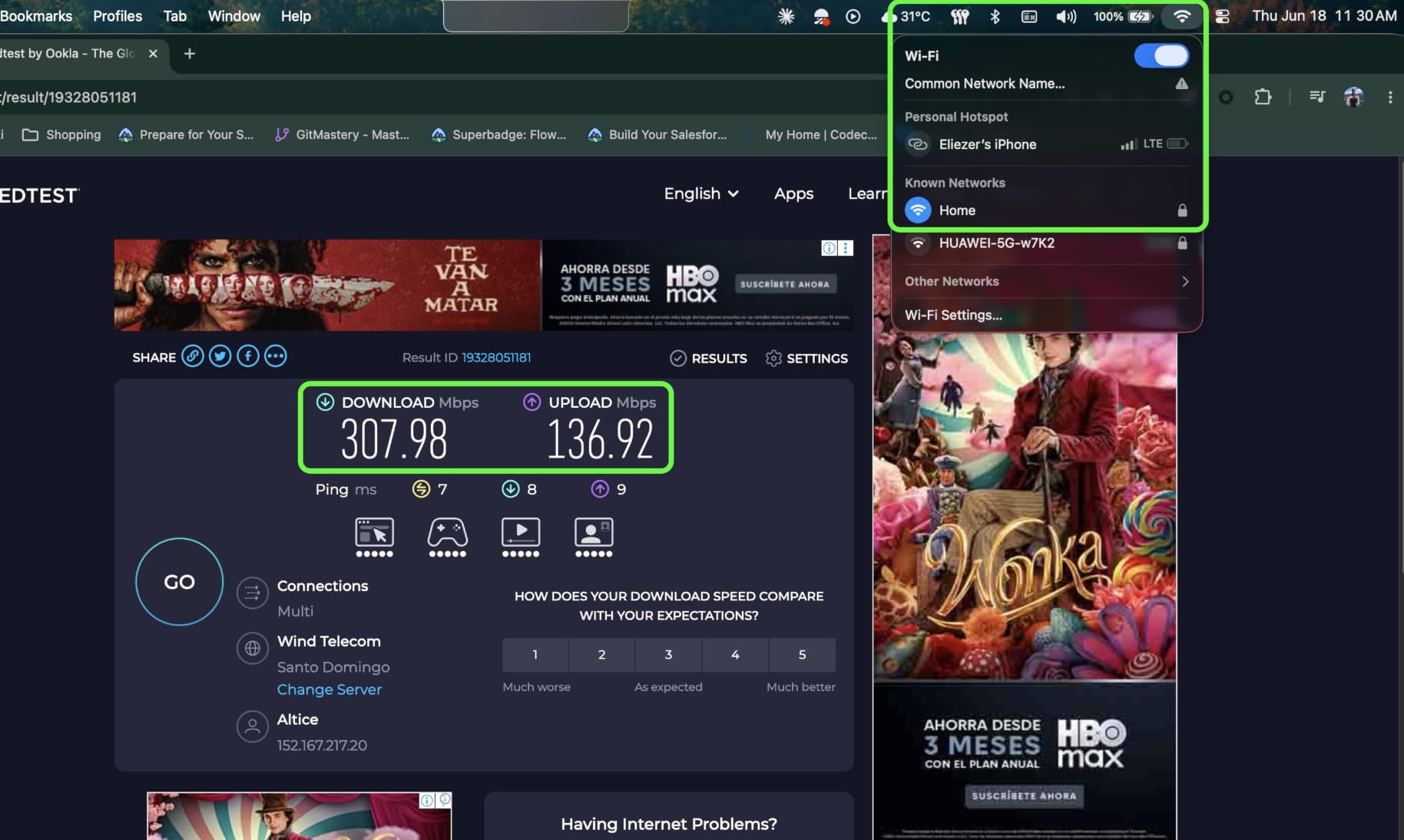This screenshot has height=840, width=1404.
Task: Click the web browsing rating icon
Action: pos(374,537)
